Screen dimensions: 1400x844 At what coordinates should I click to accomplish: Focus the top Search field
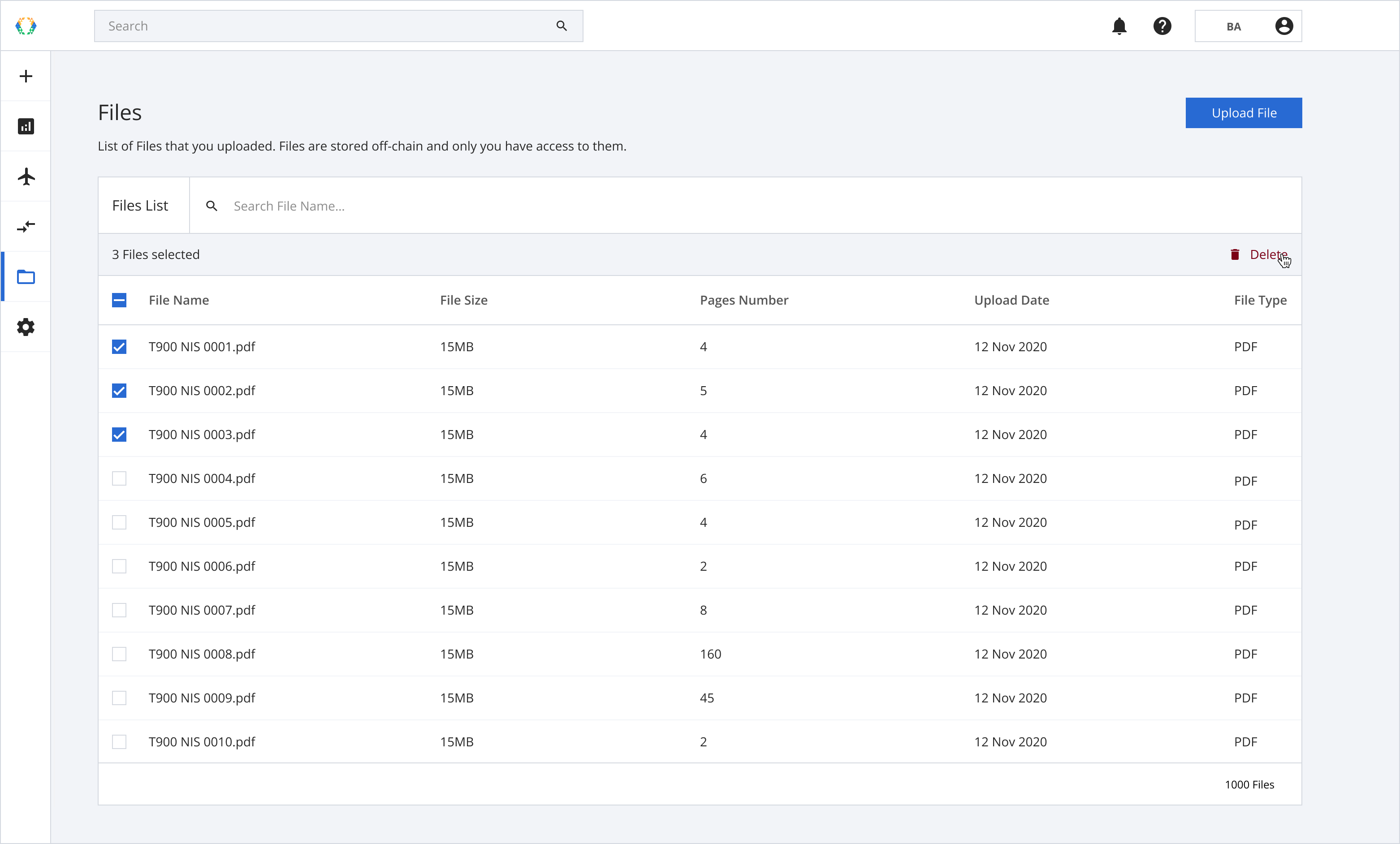pos(339,26)
